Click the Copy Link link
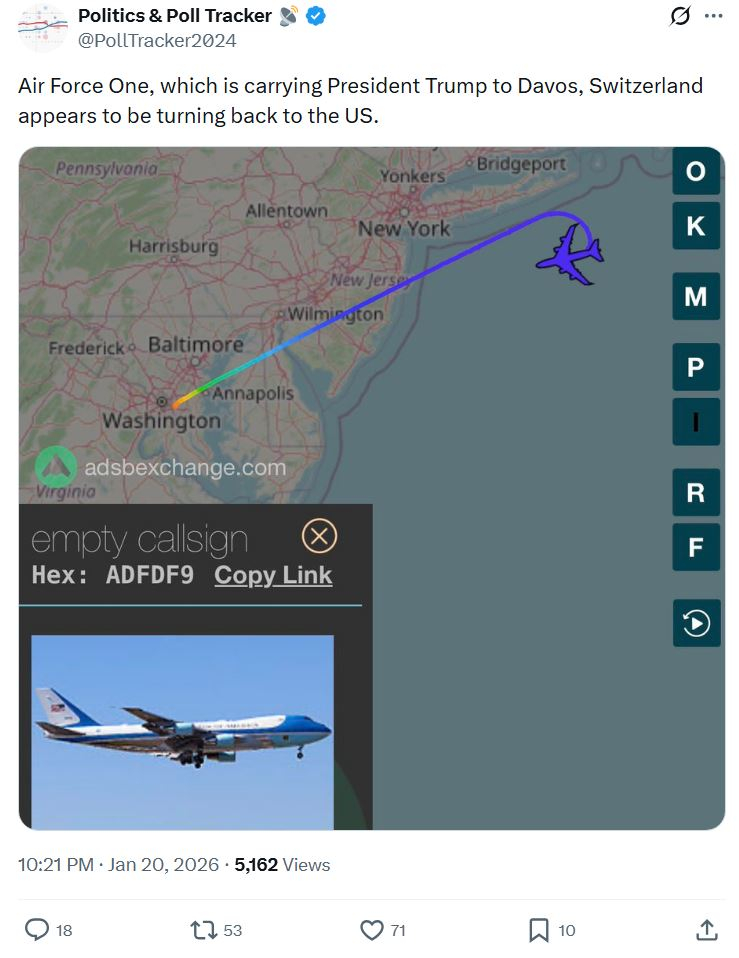This screenshot has width=739, height=958. click(x=273, y=576)
